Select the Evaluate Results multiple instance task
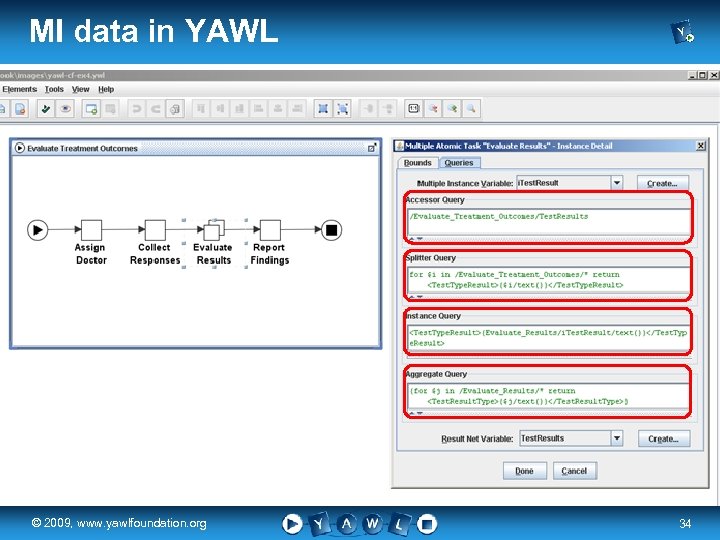This screenshot has width=720, height=540. point(214,230)
